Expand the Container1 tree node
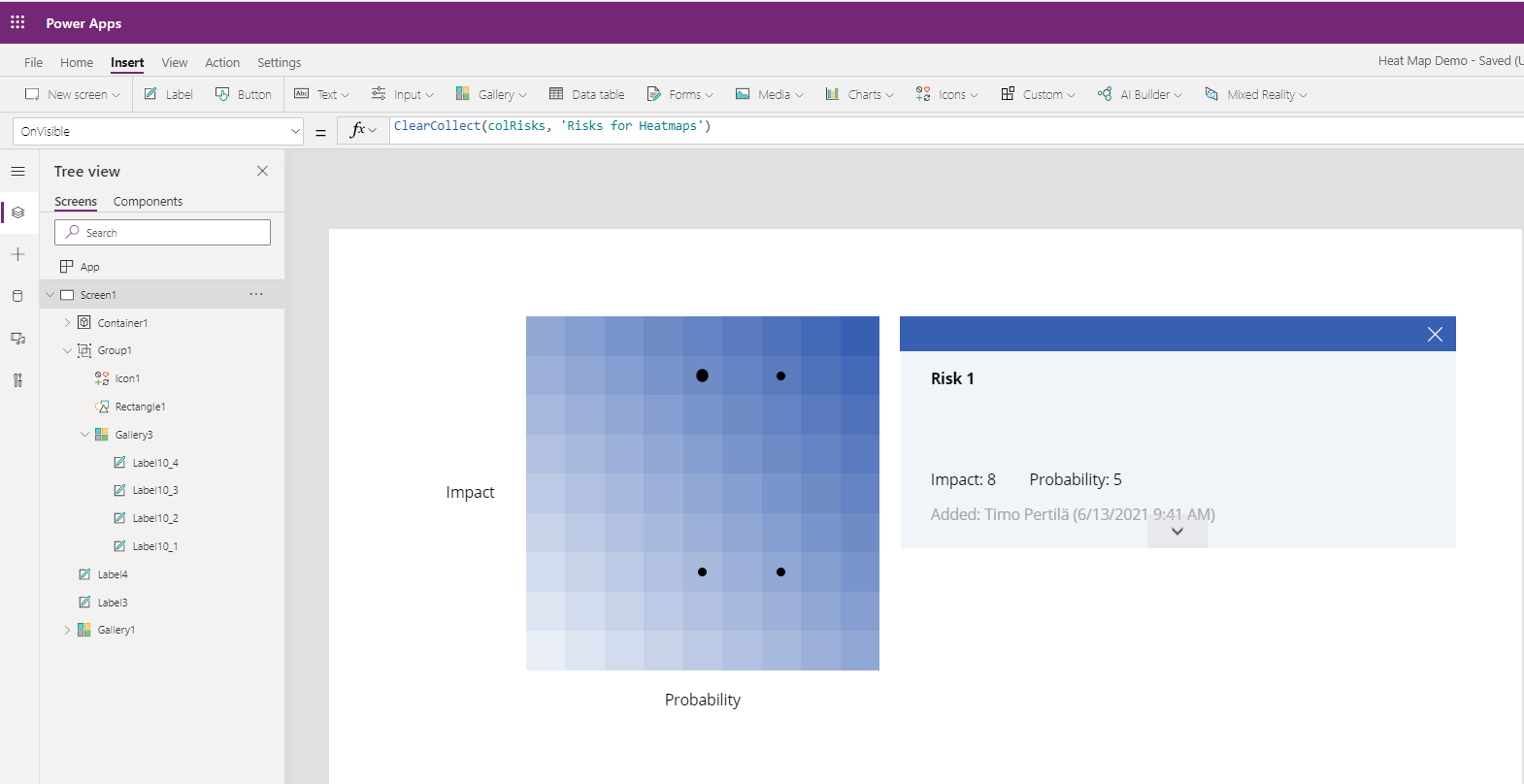Viewport: 1524px width, 784px height. tap(67, 323)
